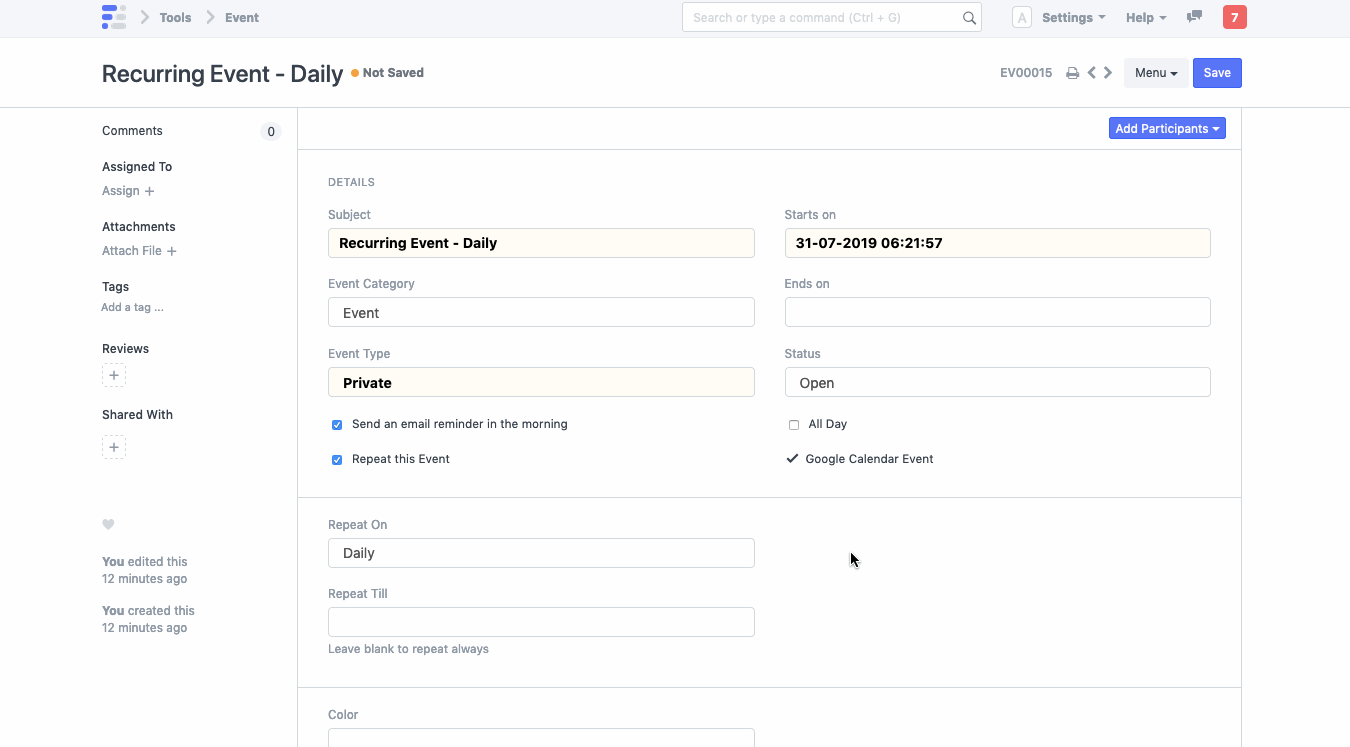This screenshot has width=1350, height=747.
Task: Go to next document using right chevron
Action: point(1107,72)
